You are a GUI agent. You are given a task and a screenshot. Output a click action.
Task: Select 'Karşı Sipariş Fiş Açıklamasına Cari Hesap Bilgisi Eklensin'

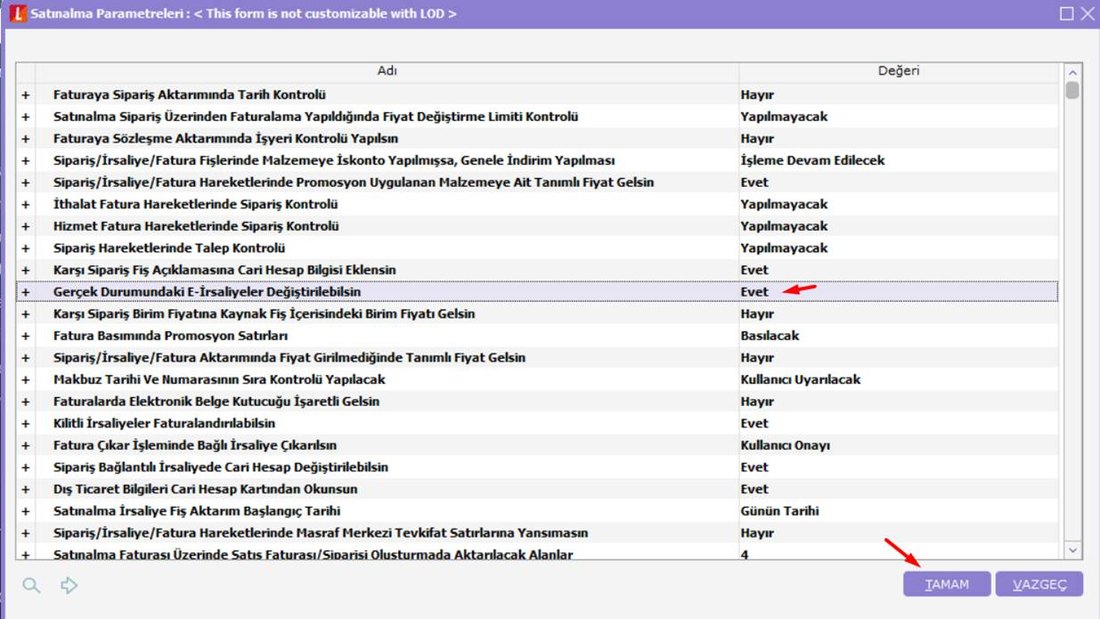point(224,270)
